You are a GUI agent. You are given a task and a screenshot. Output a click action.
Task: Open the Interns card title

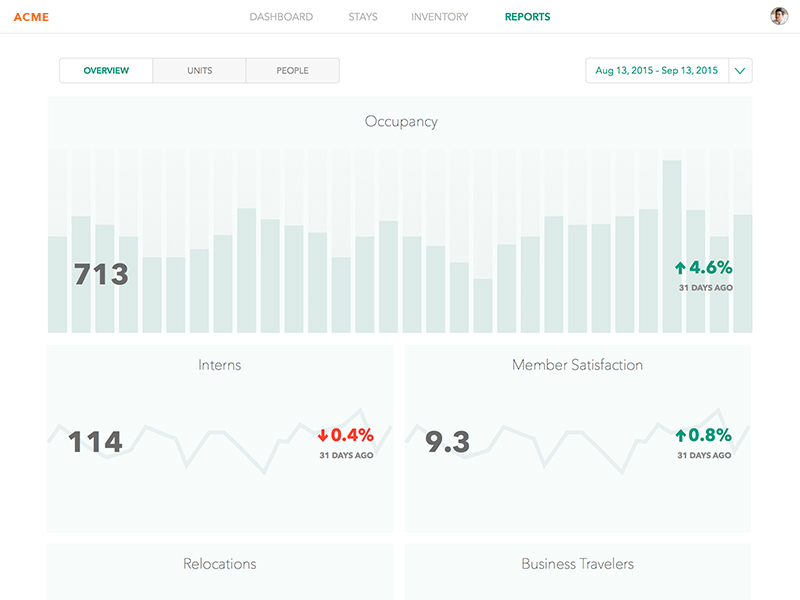point(219,365)
